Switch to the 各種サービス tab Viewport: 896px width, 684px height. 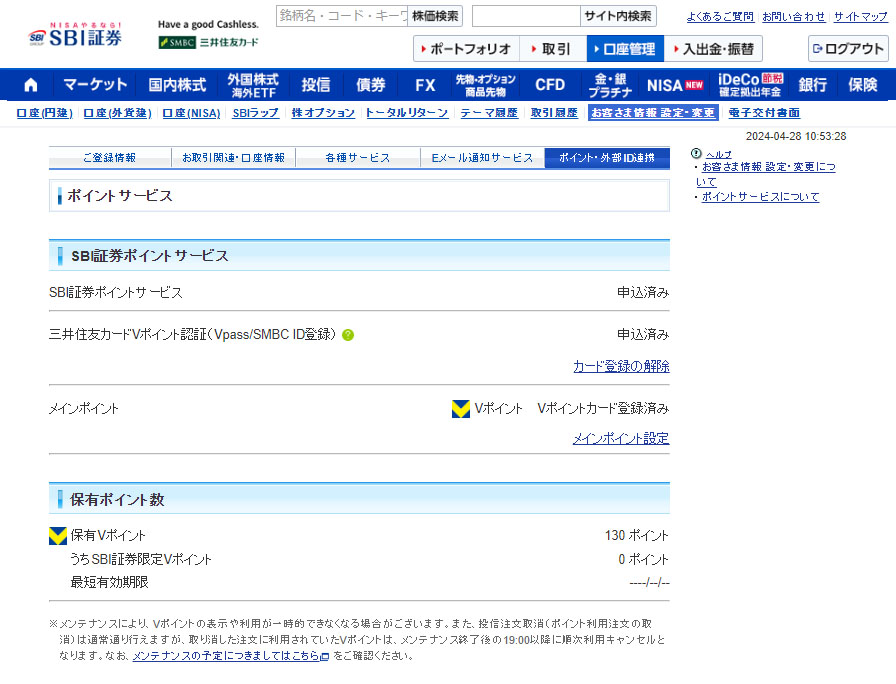tap(358, 158)
